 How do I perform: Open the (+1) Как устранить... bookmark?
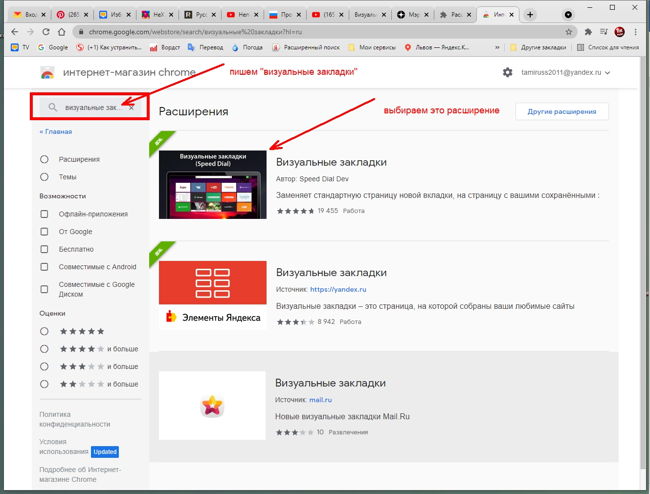point(109,47)
